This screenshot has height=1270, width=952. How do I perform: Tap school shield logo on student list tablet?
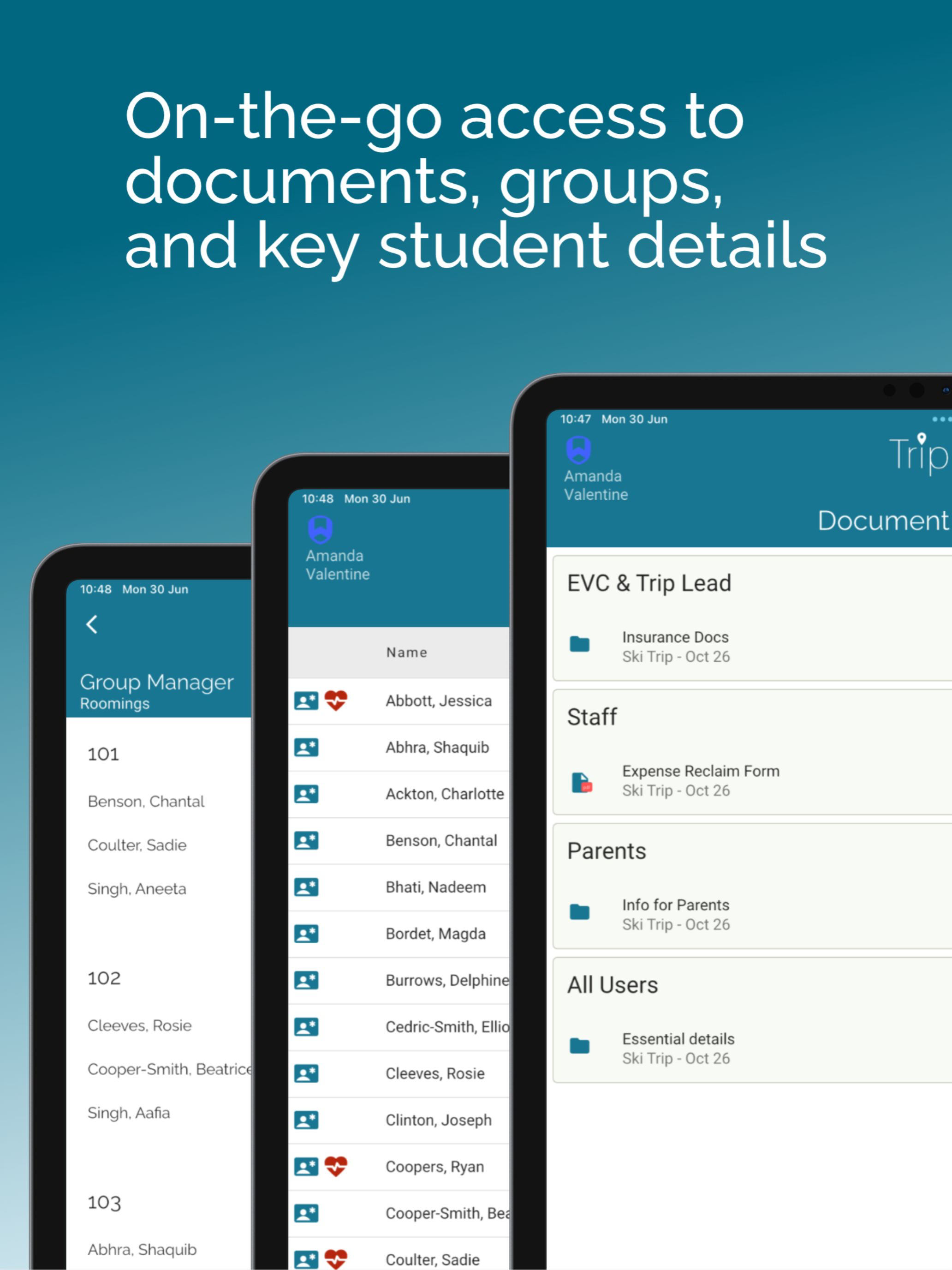pyautogui.click(x=320, y=529)
